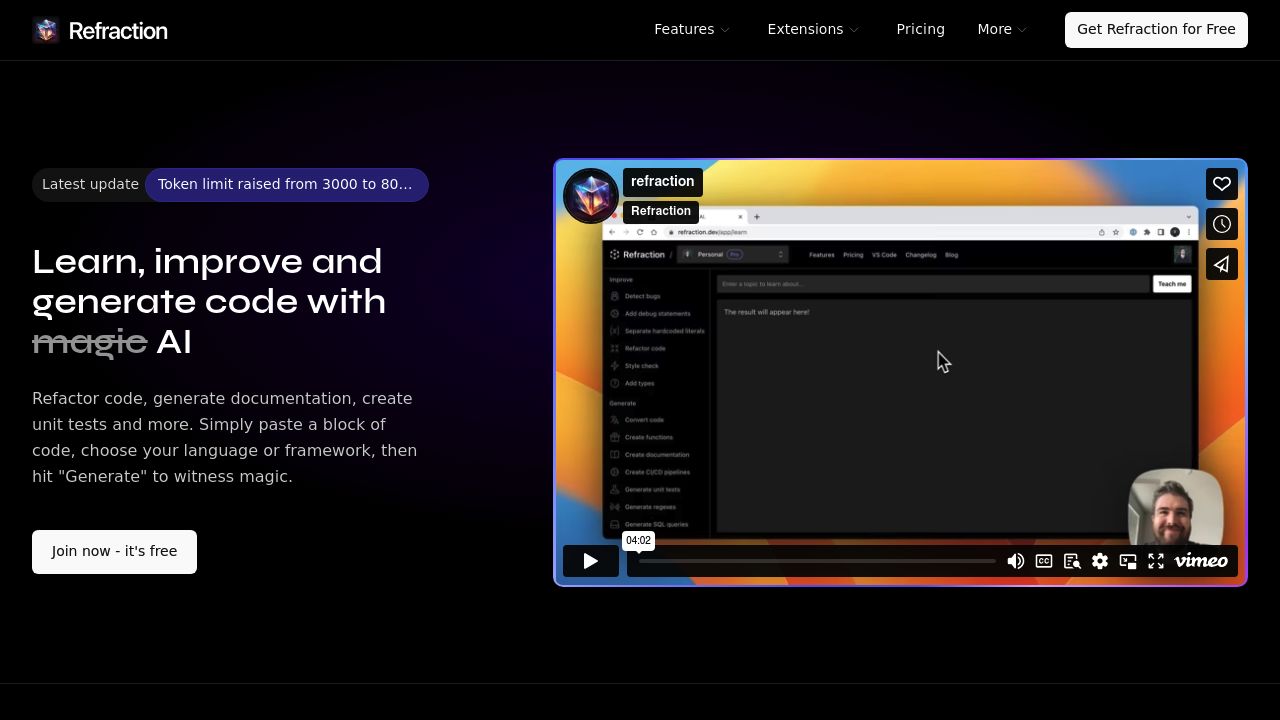Screen dimensions: 1280x720
Task: Open video settings gear icon
Action: coord(1100,561)
